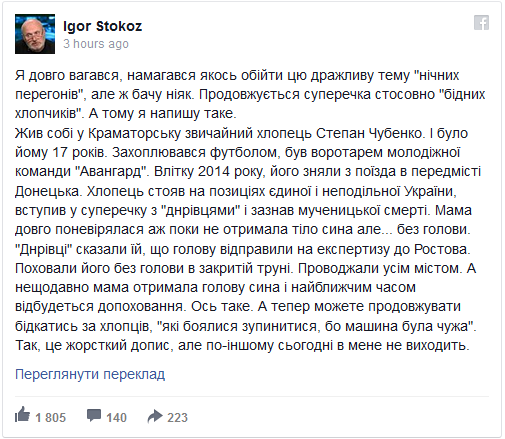
Task: Click the share arrow icon
Action: [155, 416]
